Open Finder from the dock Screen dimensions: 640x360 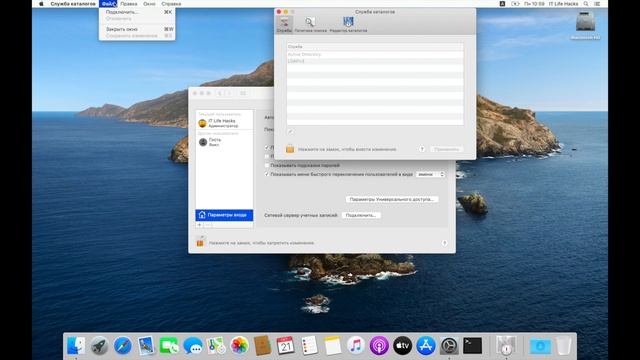(76, 346)
